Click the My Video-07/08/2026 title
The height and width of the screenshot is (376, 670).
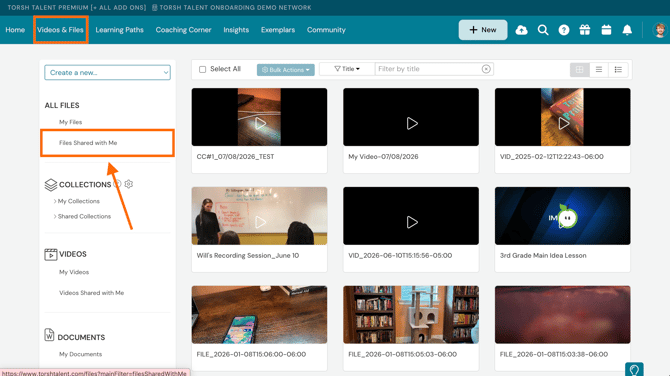tap(383, 157)
